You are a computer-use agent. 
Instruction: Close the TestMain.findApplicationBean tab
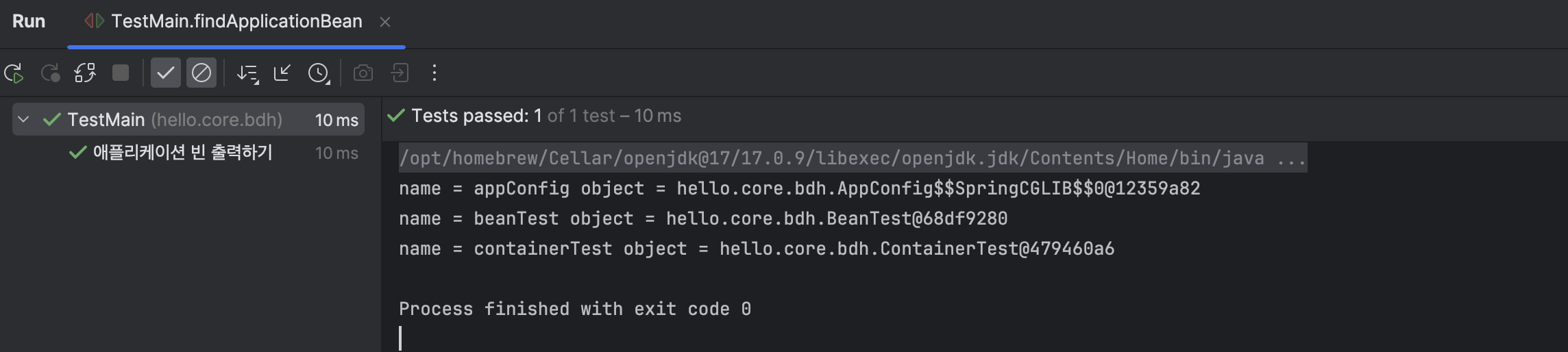(x=385, y=23)
